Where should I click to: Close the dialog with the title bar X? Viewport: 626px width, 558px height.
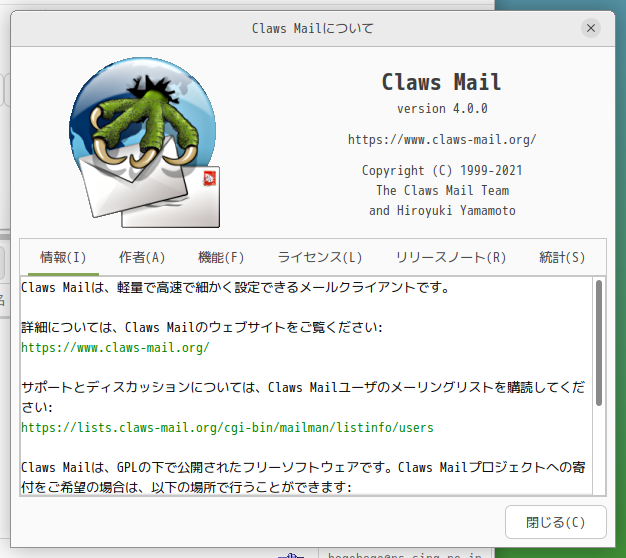(590, 28)
